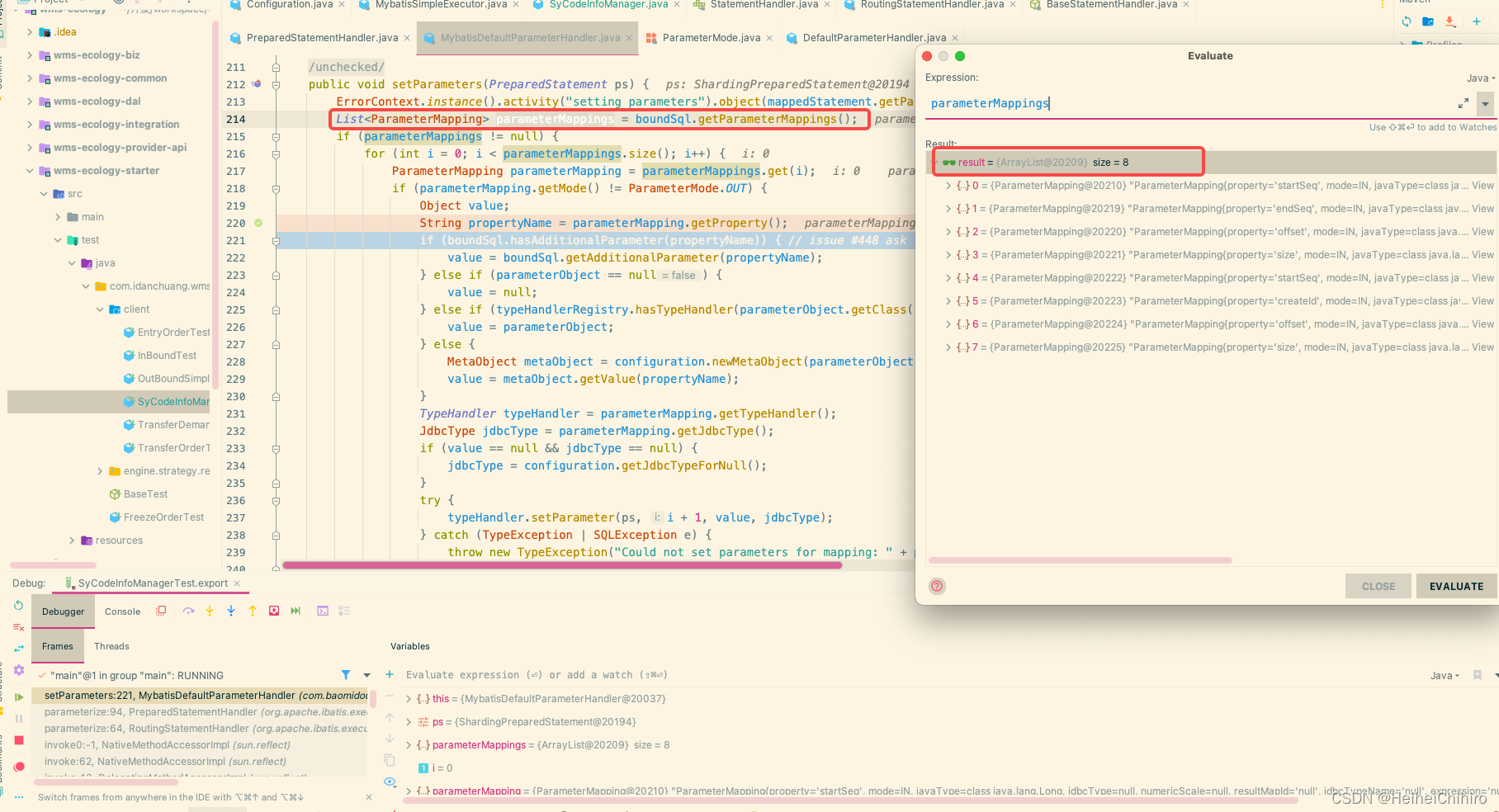
Task: Click the Step Into debugger icon
Action: pos(210,611)
